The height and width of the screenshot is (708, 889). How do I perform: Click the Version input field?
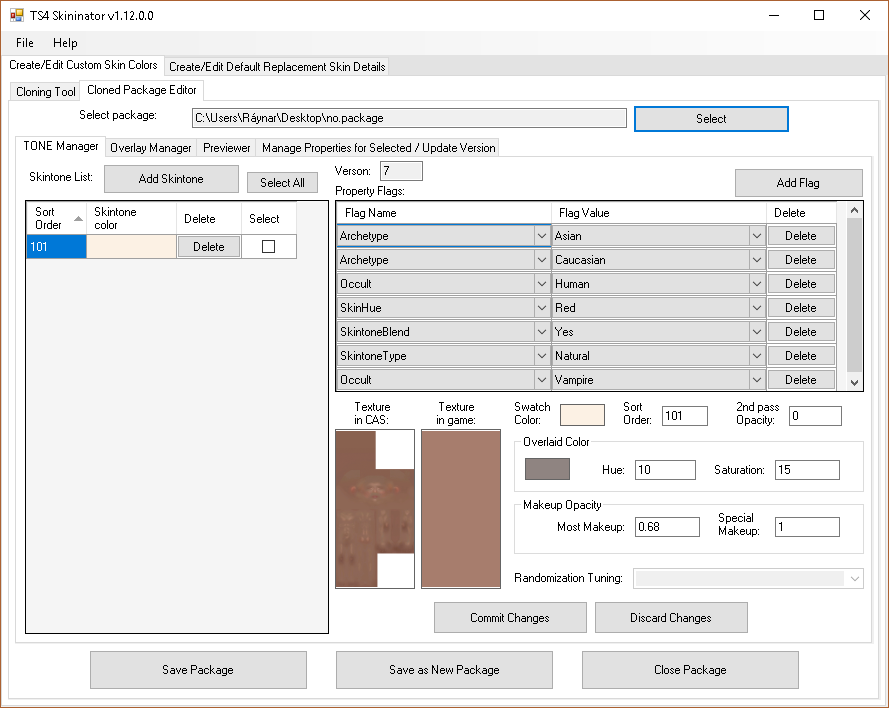(401, 171)
